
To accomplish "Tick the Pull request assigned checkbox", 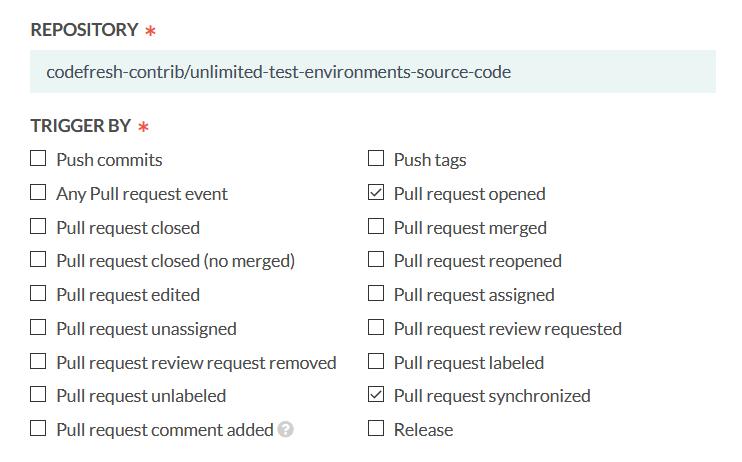I will [376, 294].
